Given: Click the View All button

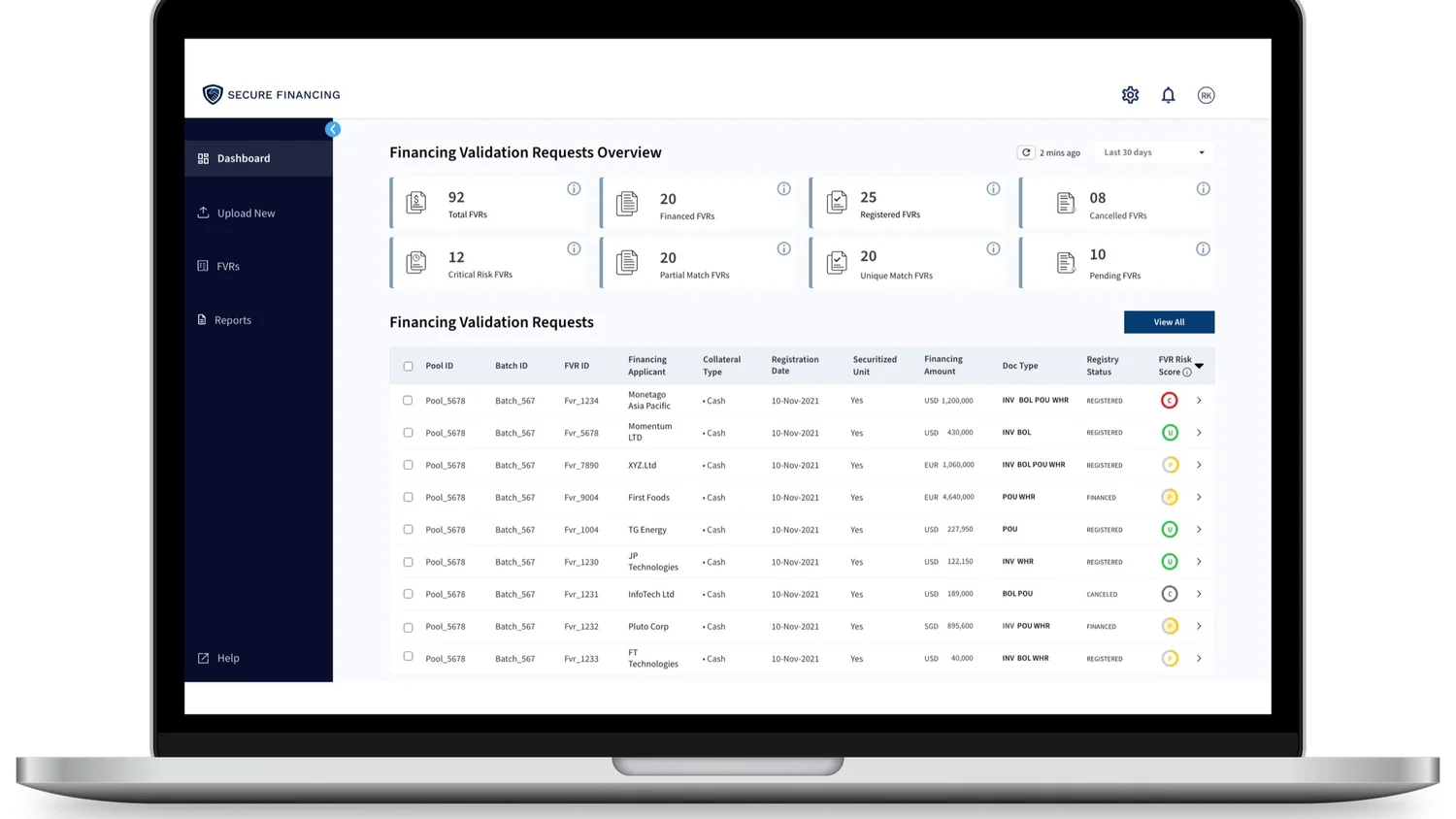Looking at the screenshot, I should point(1169,321).
